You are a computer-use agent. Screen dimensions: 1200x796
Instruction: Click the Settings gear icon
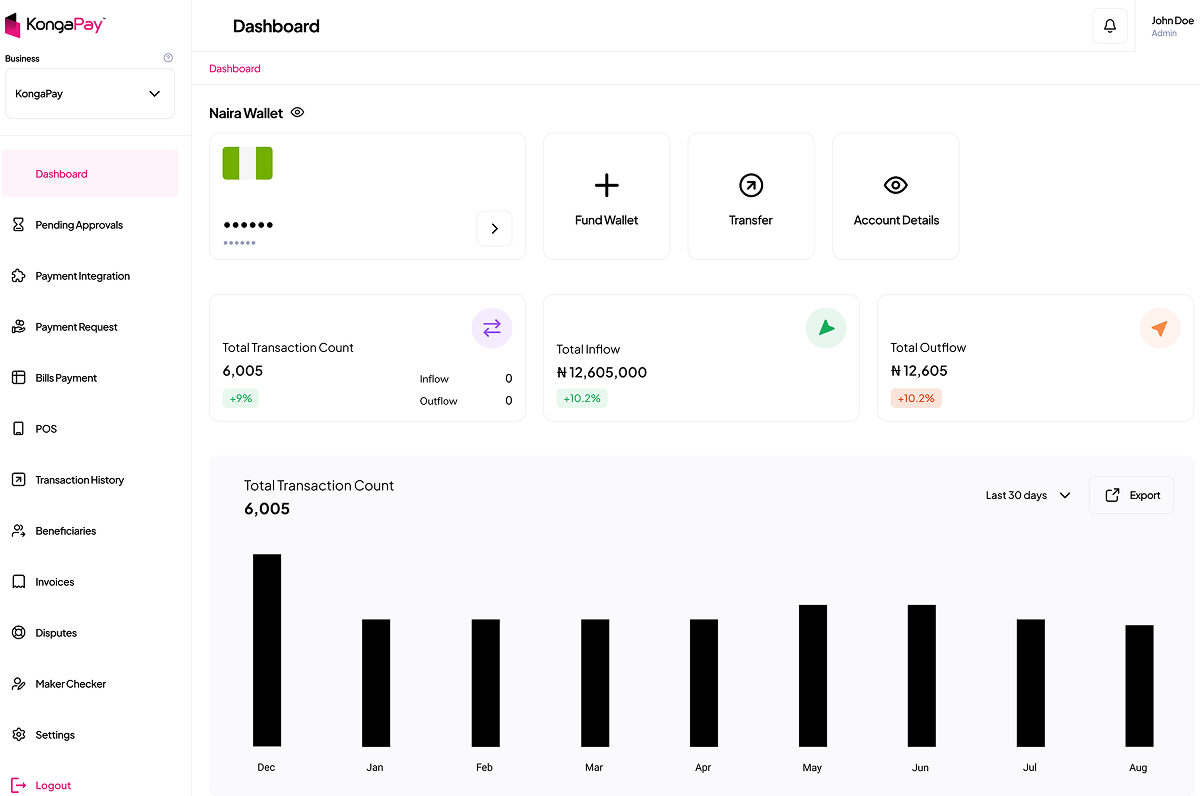click(x=18, y=735)
